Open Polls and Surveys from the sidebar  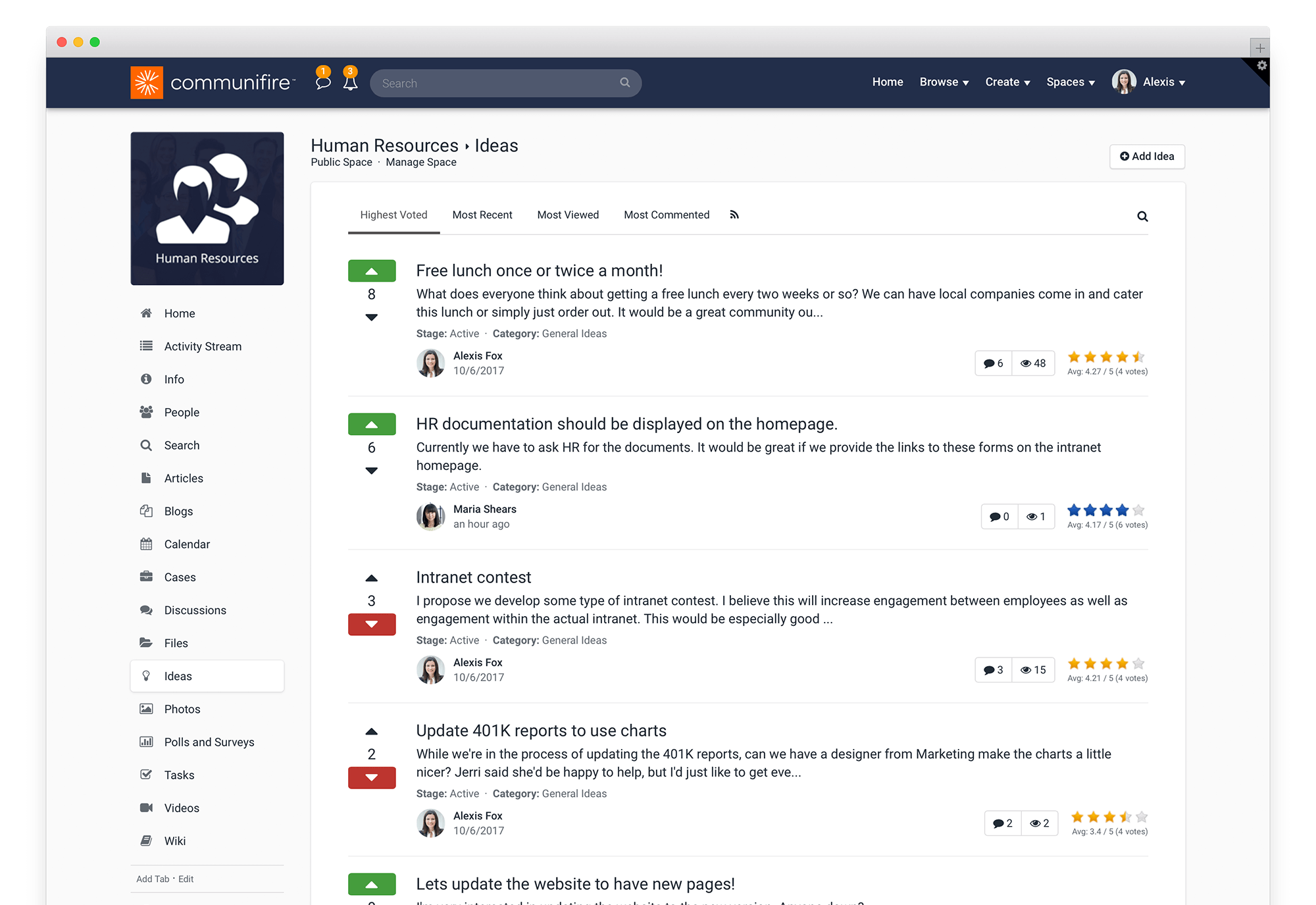(209, 742)
